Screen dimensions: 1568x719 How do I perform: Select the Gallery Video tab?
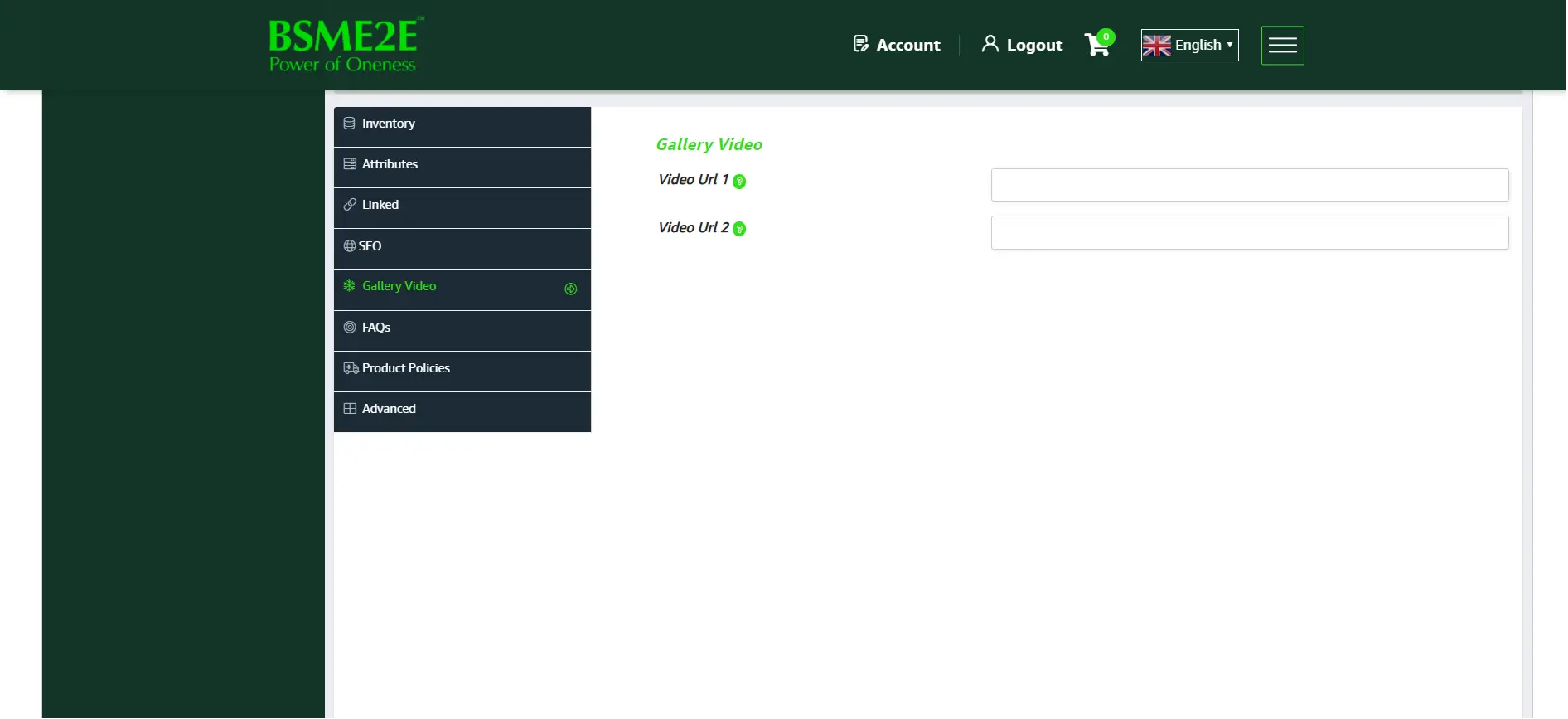462,289
